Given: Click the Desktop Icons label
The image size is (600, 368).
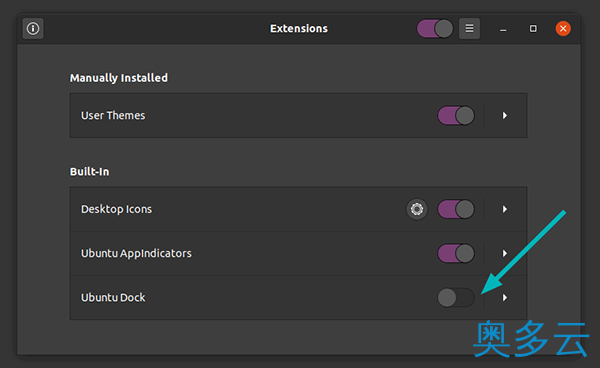Looking at the screenshot, I should [x=116, y=209].
